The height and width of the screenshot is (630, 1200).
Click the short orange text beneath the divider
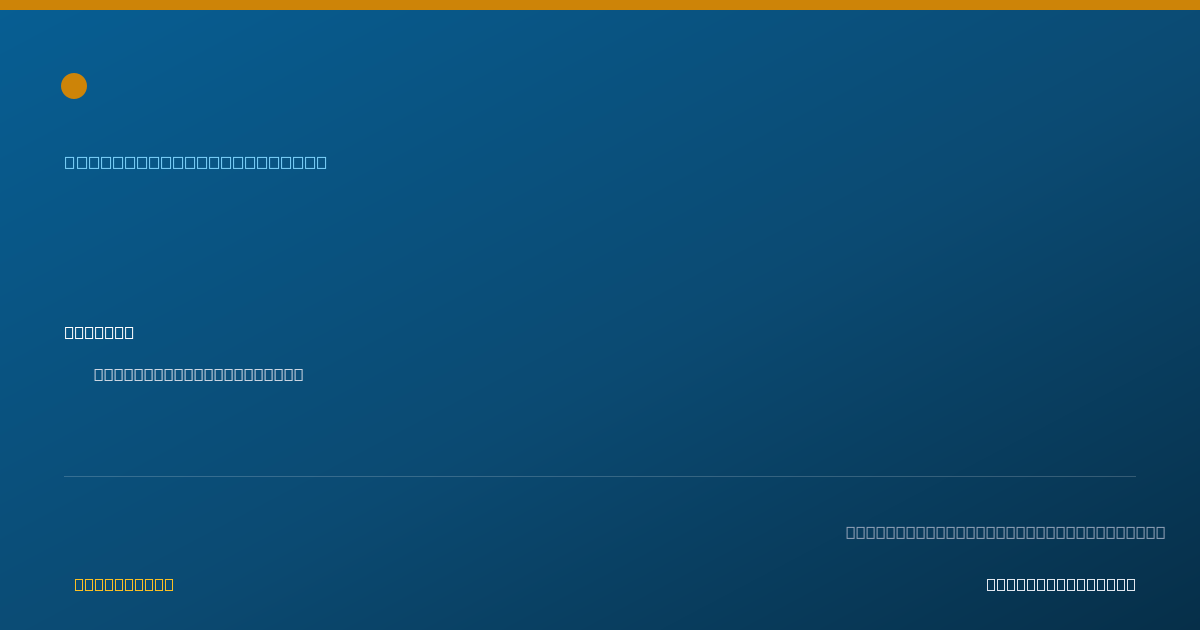[x=124, y=584]
